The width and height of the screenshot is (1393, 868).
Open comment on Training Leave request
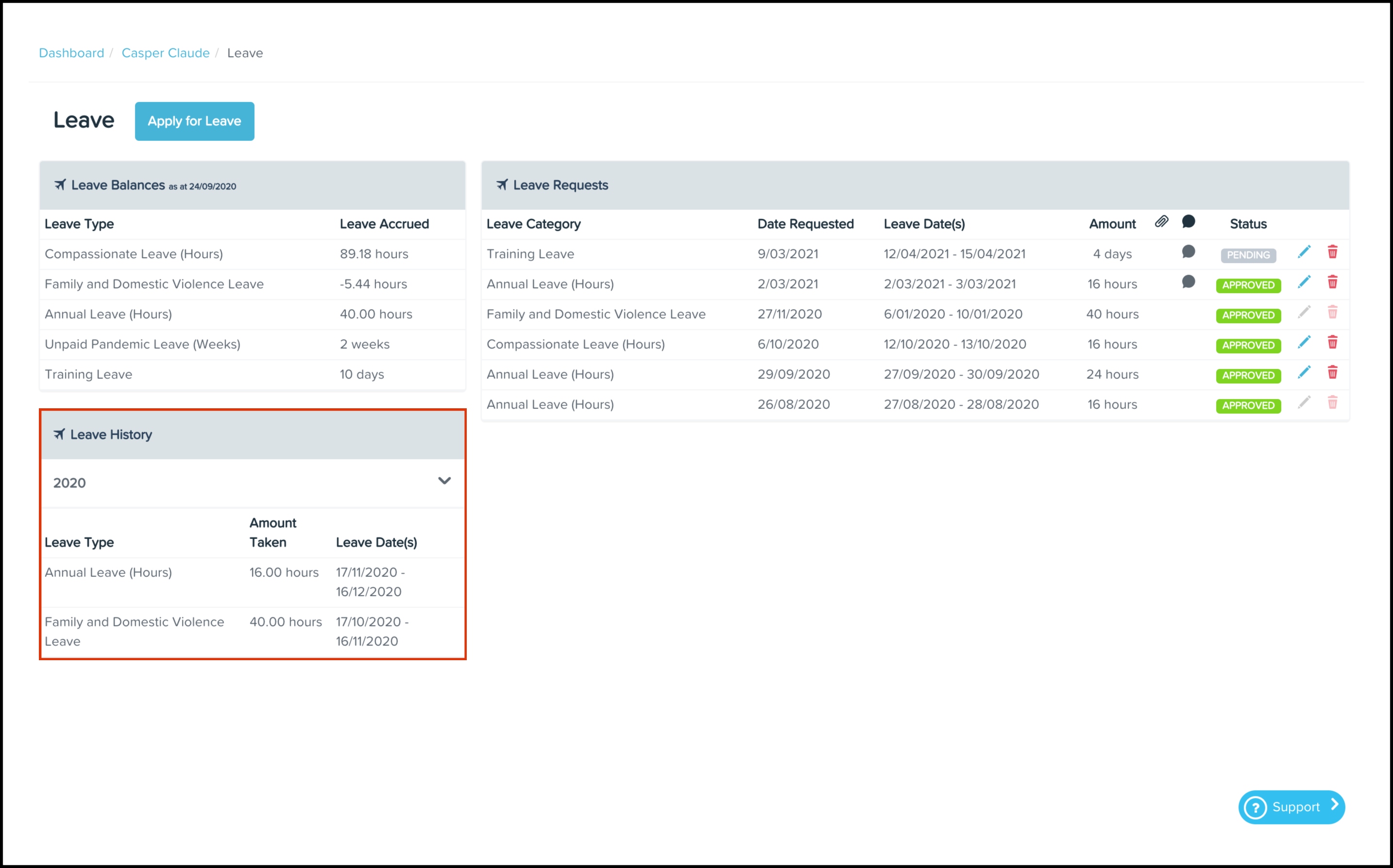coord(1188,252)
